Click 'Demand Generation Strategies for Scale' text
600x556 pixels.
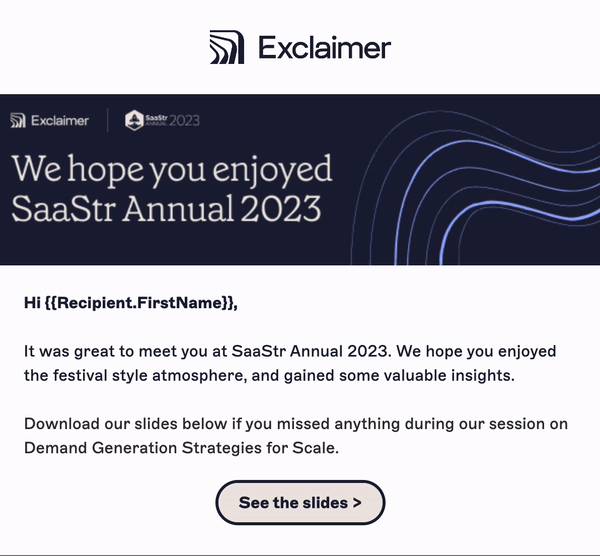point(181,448)
